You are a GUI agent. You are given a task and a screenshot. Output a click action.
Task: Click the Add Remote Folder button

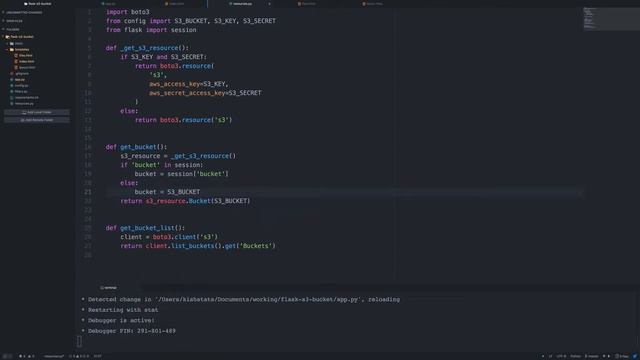37,120
